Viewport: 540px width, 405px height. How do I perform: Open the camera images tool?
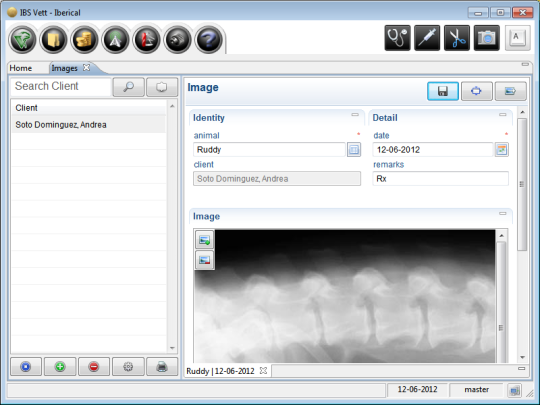point(487,38)
